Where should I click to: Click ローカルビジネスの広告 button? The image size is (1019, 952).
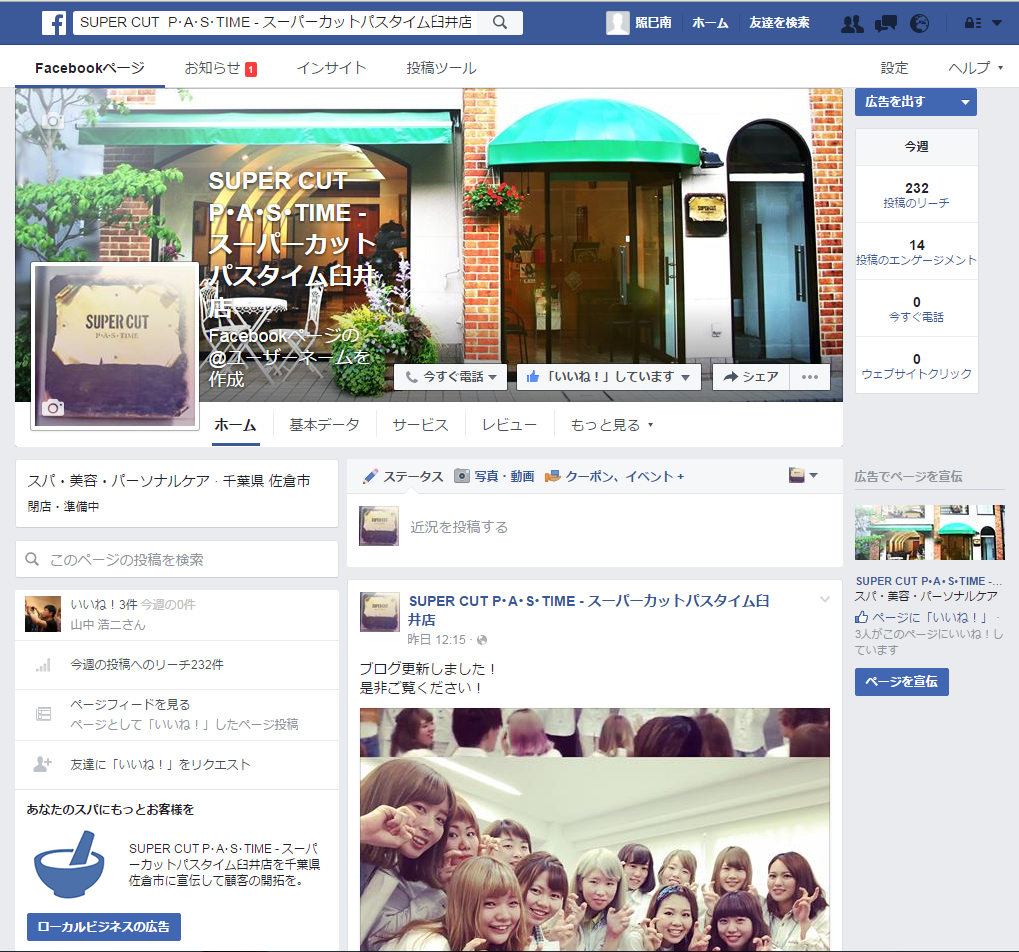pyautogui.click(x=104, y=927)
